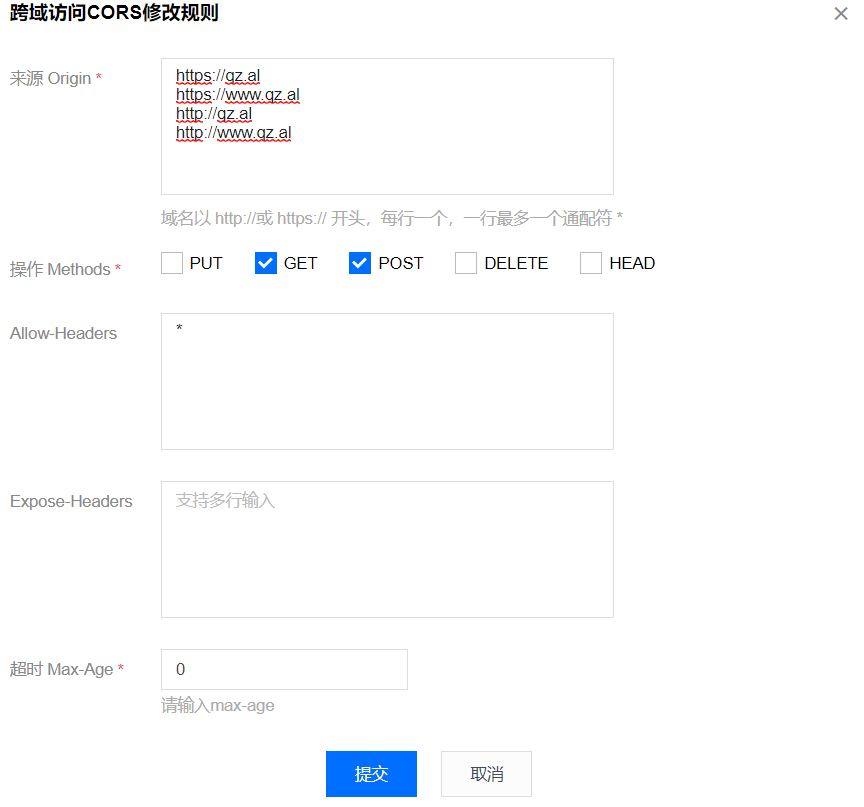
Task: Uncheck the GET method checkbox
Action: point(266,263)
